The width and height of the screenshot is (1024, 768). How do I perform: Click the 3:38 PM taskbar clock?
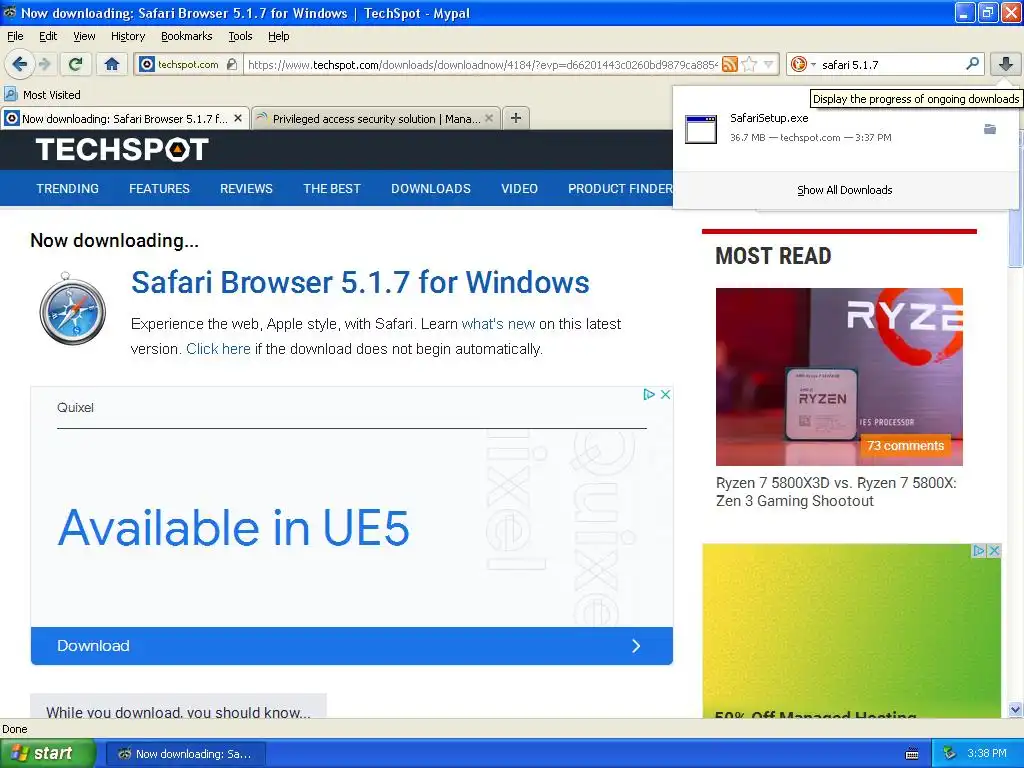(987, 754)
